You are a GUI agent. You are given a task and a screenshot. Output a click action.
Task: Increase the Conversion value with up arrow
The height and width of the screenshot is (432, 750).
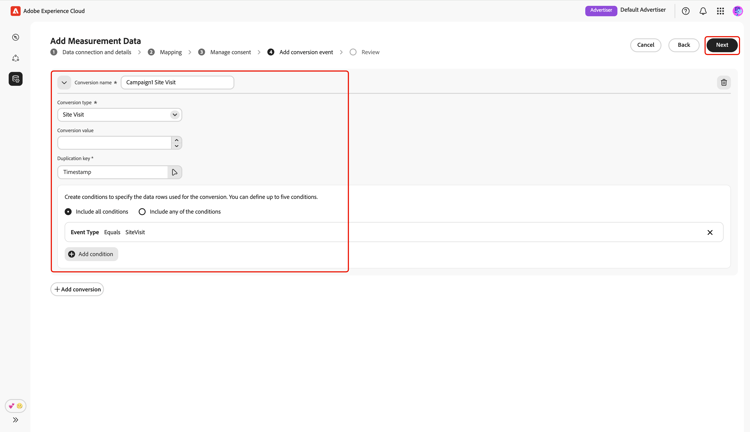pyautogui.click(x=176, y=140)
